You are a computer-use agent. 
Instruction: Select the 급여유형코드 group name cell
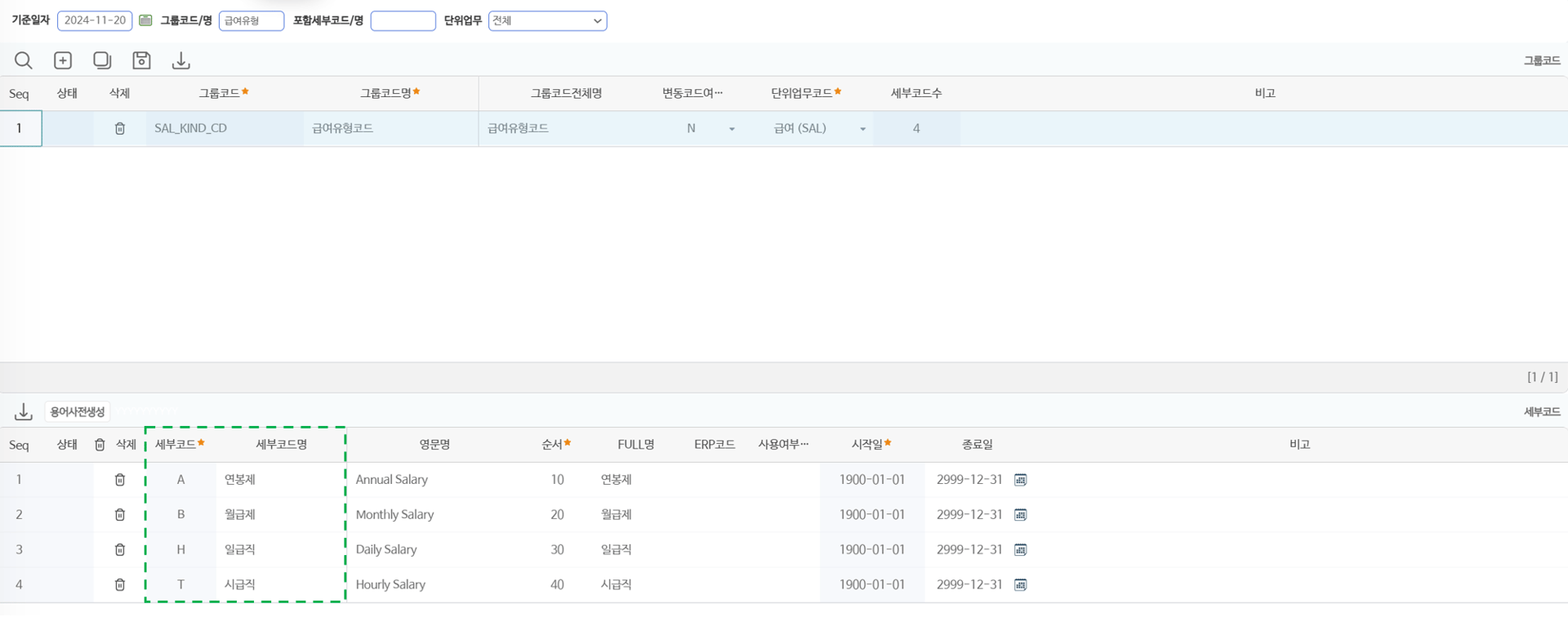[390, 129]
